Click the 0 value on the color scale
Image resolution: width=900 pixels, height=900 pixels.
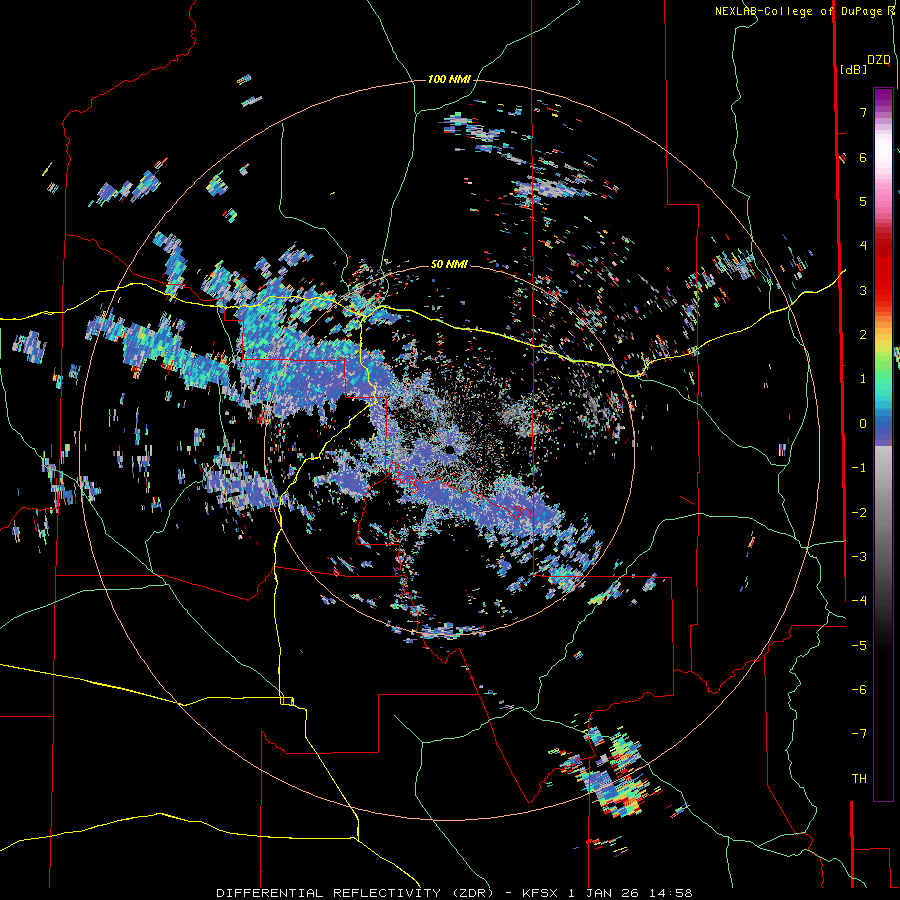(863, 424)
